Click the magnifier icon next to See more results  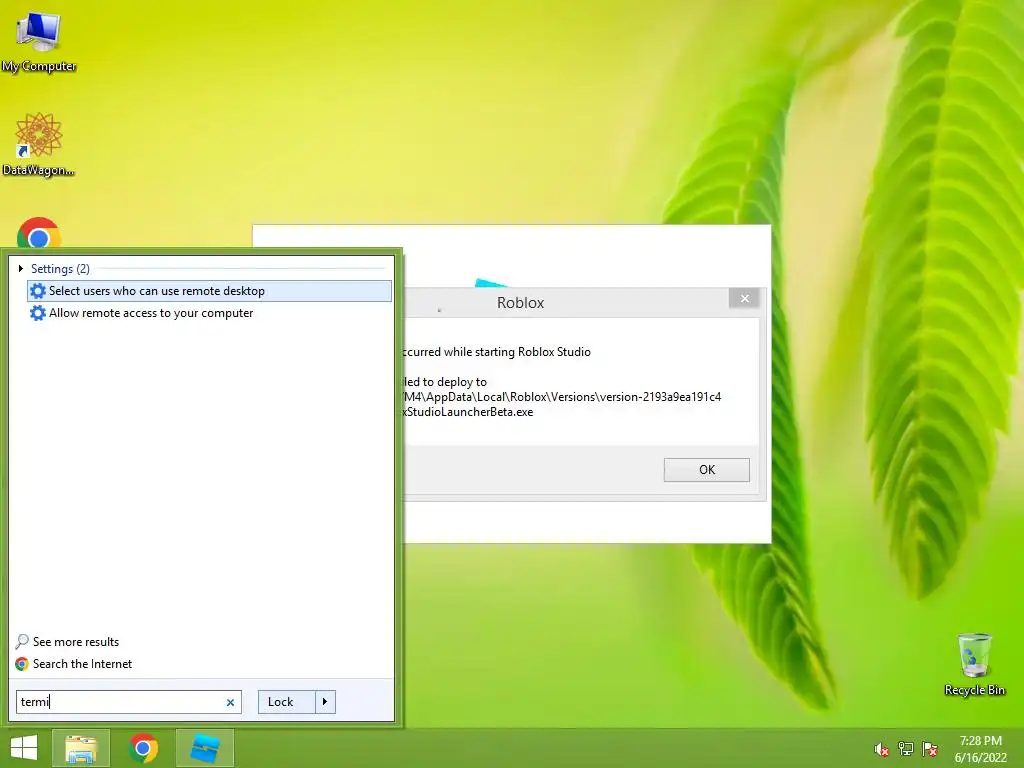pos(22,641)
